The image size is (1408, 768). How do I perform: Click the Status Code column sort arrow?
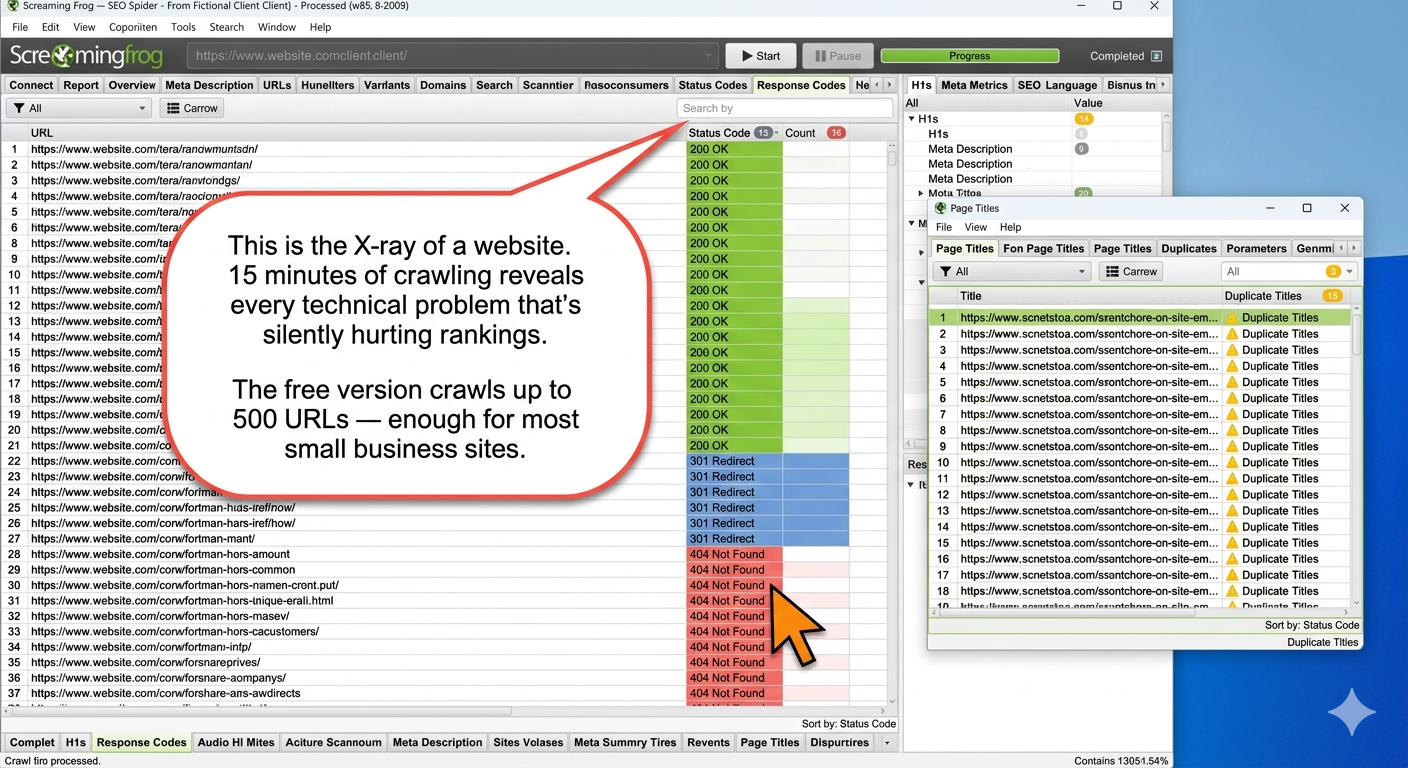point(777,133)
